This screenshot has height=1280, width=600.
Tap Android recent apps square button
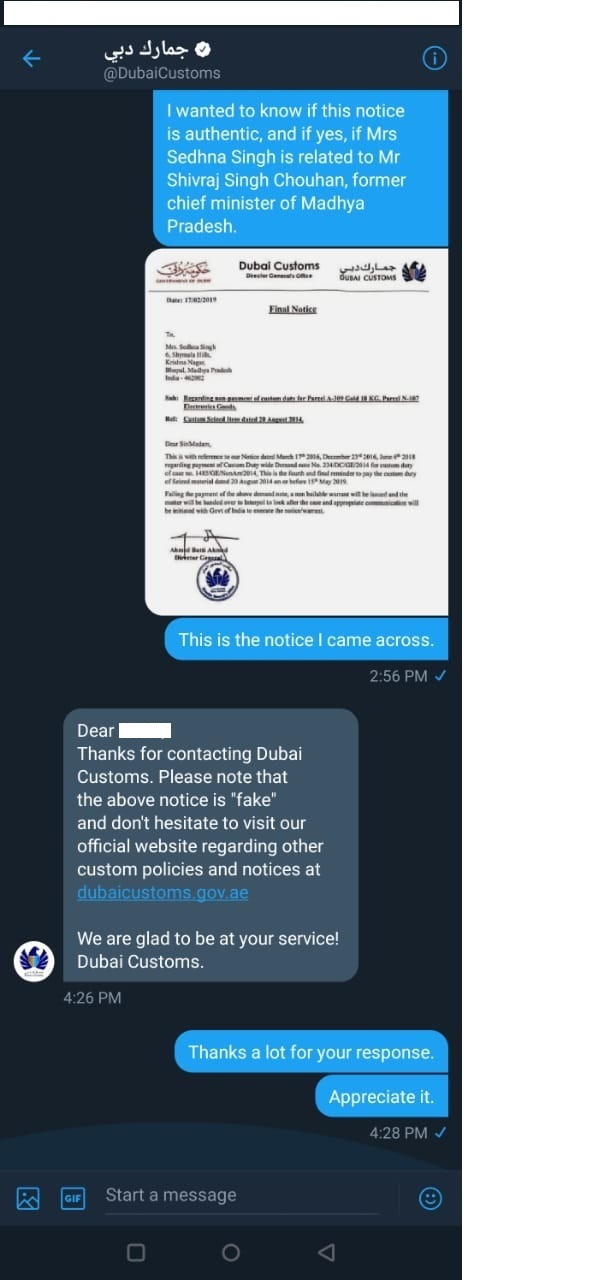click(x=136, y=1252)
